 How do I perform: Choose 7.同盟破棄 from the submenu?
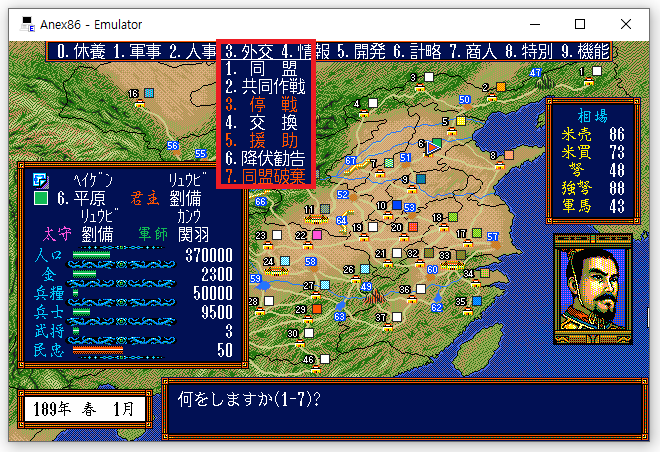click(x=266, y=177)
